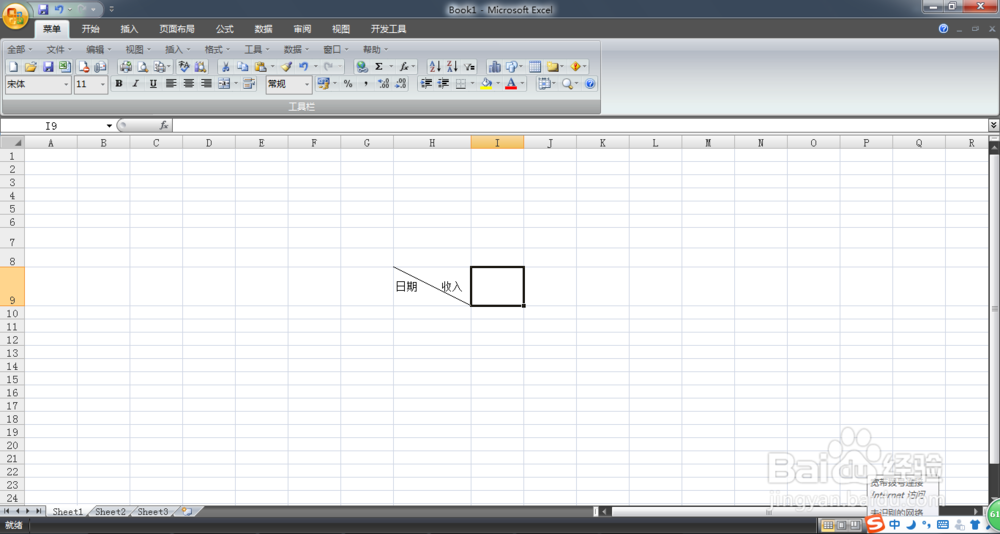Open the font name dropdown 宋体
The image size is (1000, 534).
[66, 84]
